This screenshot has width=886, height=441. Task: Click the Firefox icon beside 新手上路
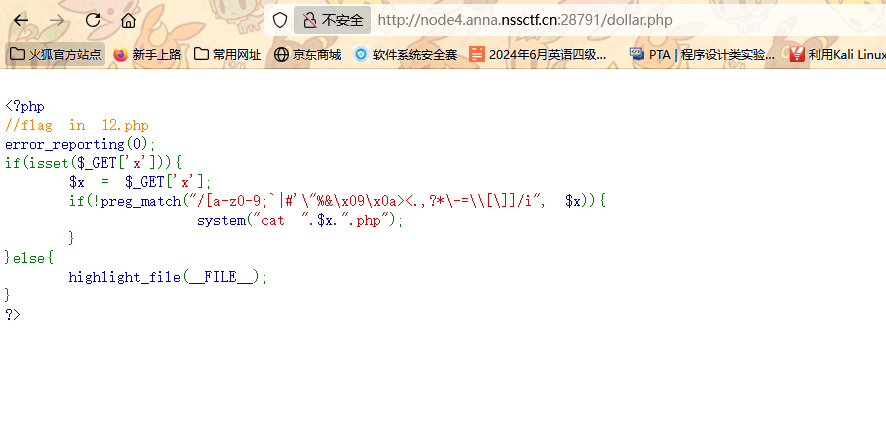[121, 54]
